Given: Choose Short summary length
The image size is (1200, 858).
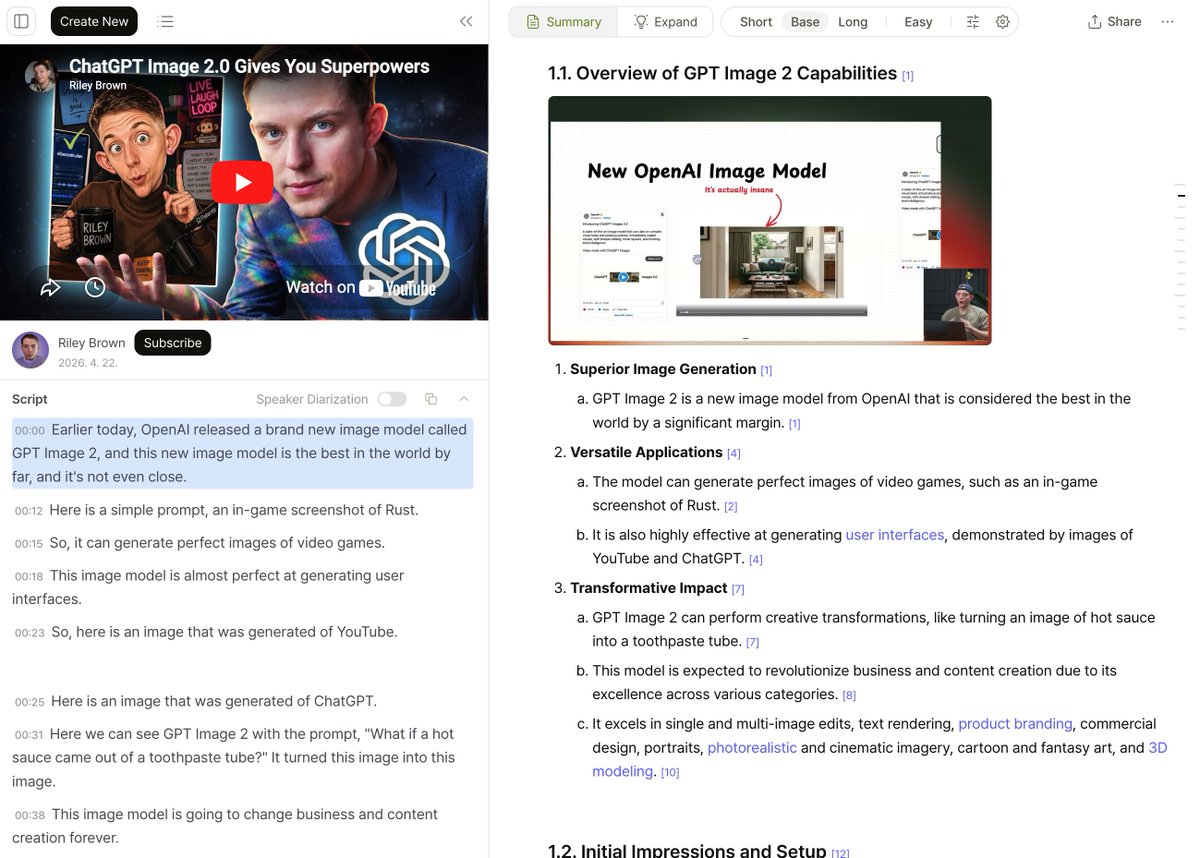Looking at the screenshot, I should click(x=756, y=22).
